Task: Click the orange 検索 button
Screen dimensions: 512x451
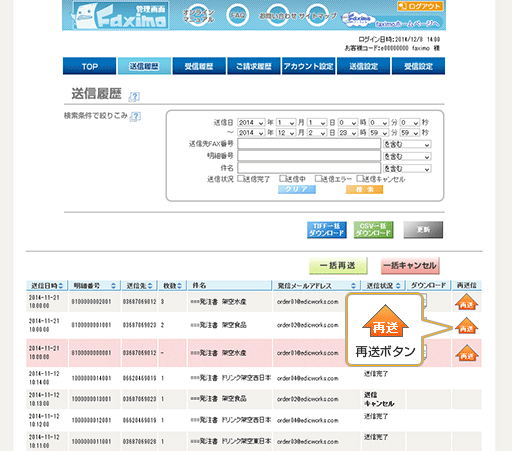Action: point(364,189)
